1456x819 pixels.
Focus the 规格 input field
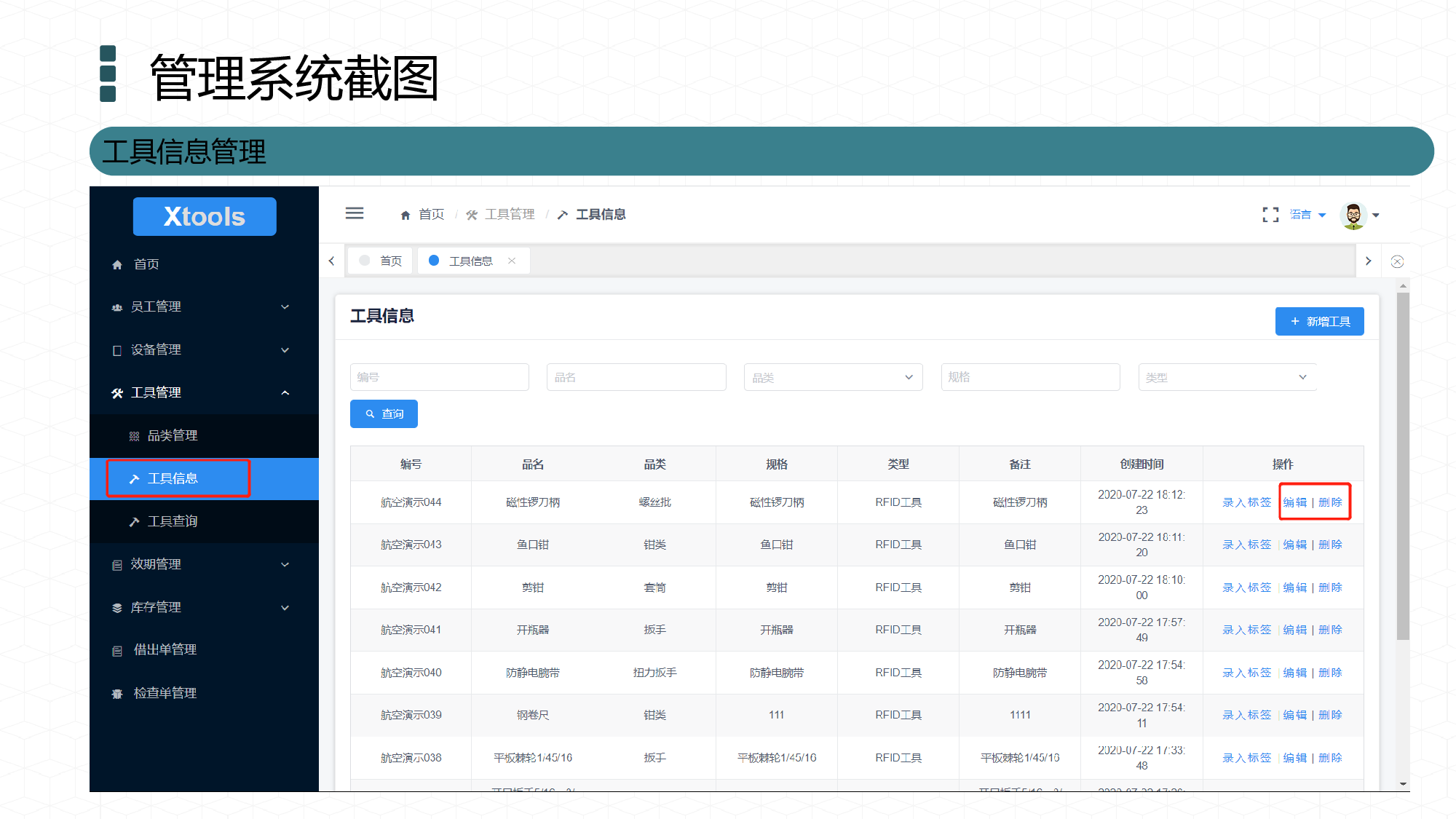pyautogui.click(x=1030, y=377)
